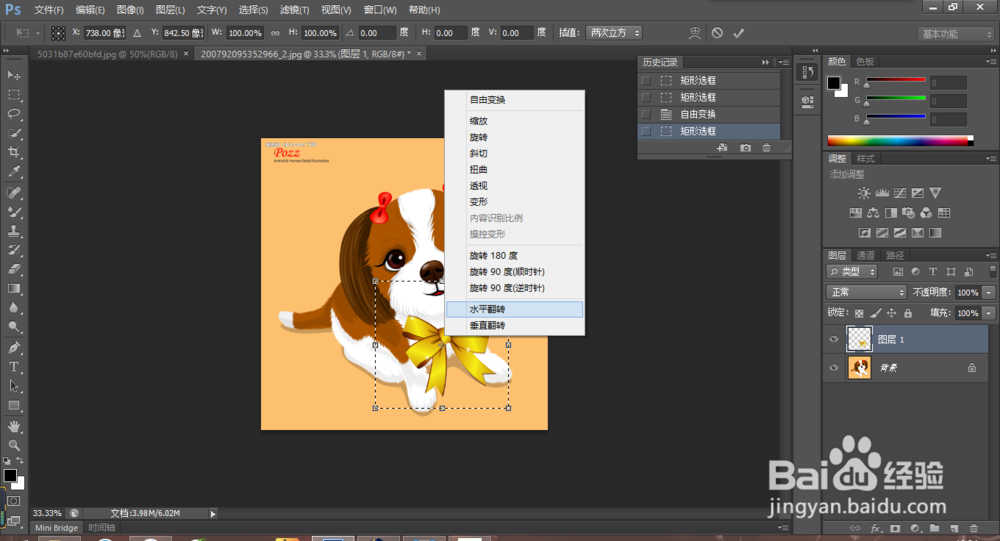
Task: Open blend mode dropdown 正常
Action: pyautogui.click(x=866, y=292)
